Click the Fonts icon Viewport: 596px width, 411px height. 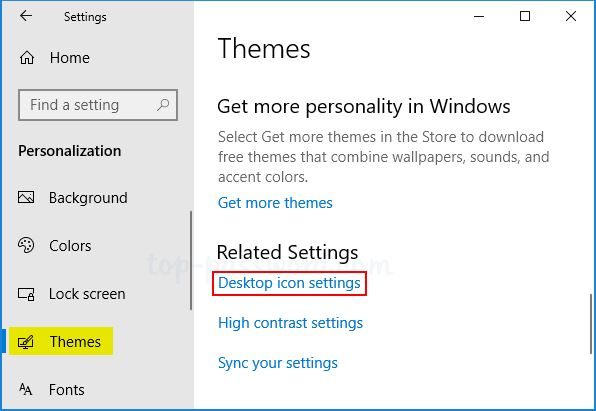pyautogui.click(x=25, y=389)
